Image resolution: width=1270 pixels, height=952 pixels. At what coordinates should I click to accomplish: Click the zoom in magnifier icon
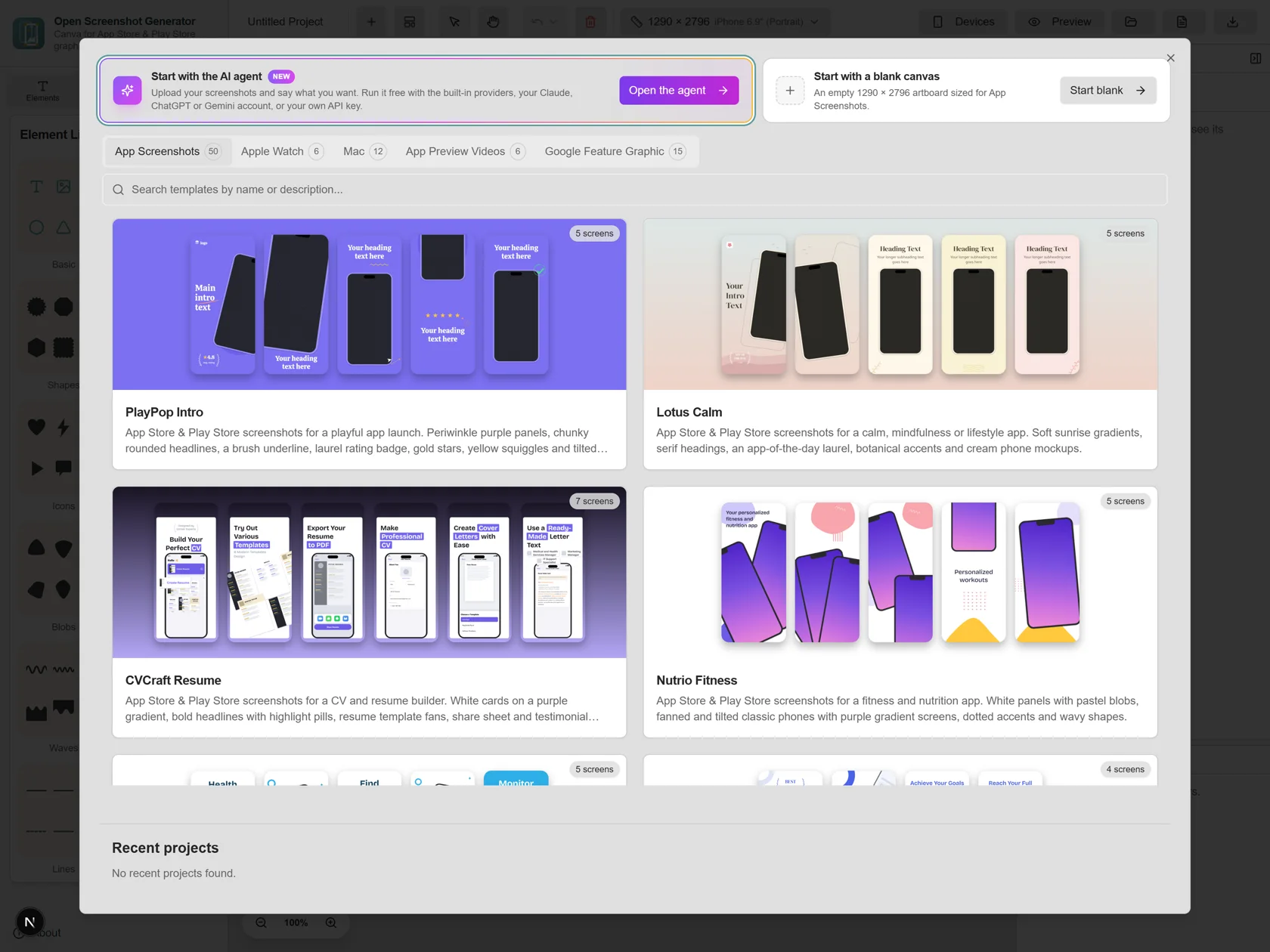pos(331,923)
